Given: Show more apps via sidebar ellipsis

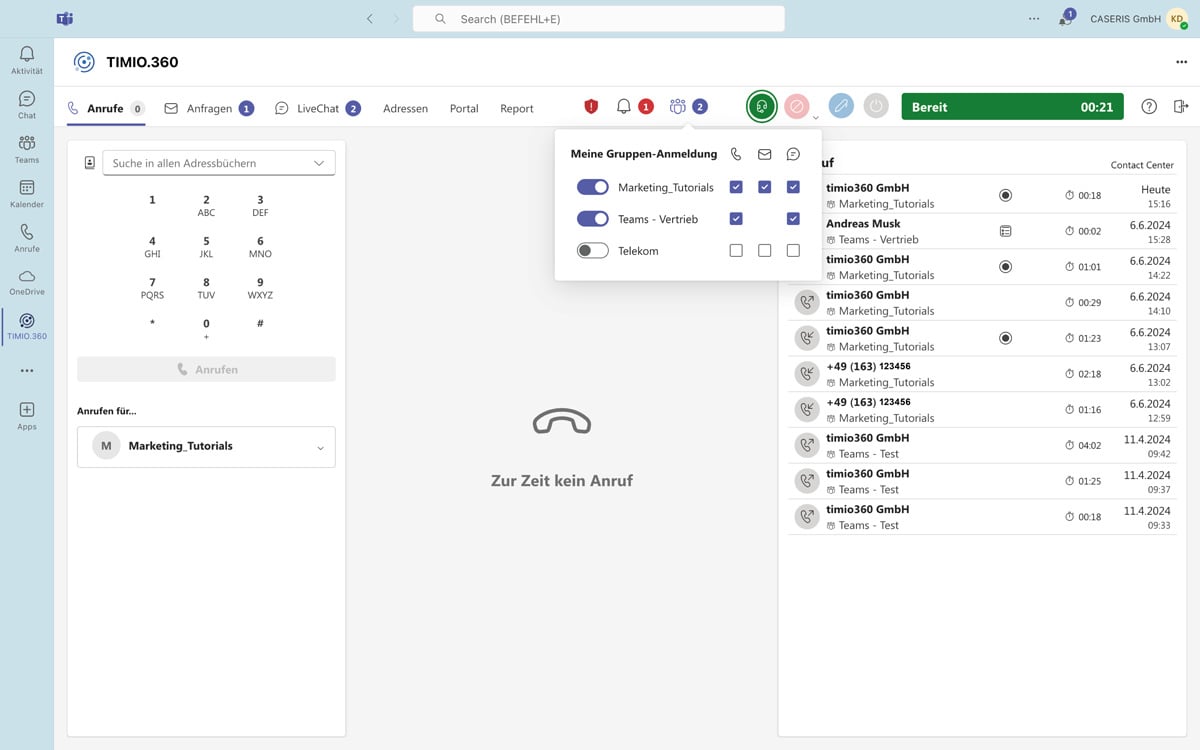Looking at the screenshot, I should coord(27,370).
